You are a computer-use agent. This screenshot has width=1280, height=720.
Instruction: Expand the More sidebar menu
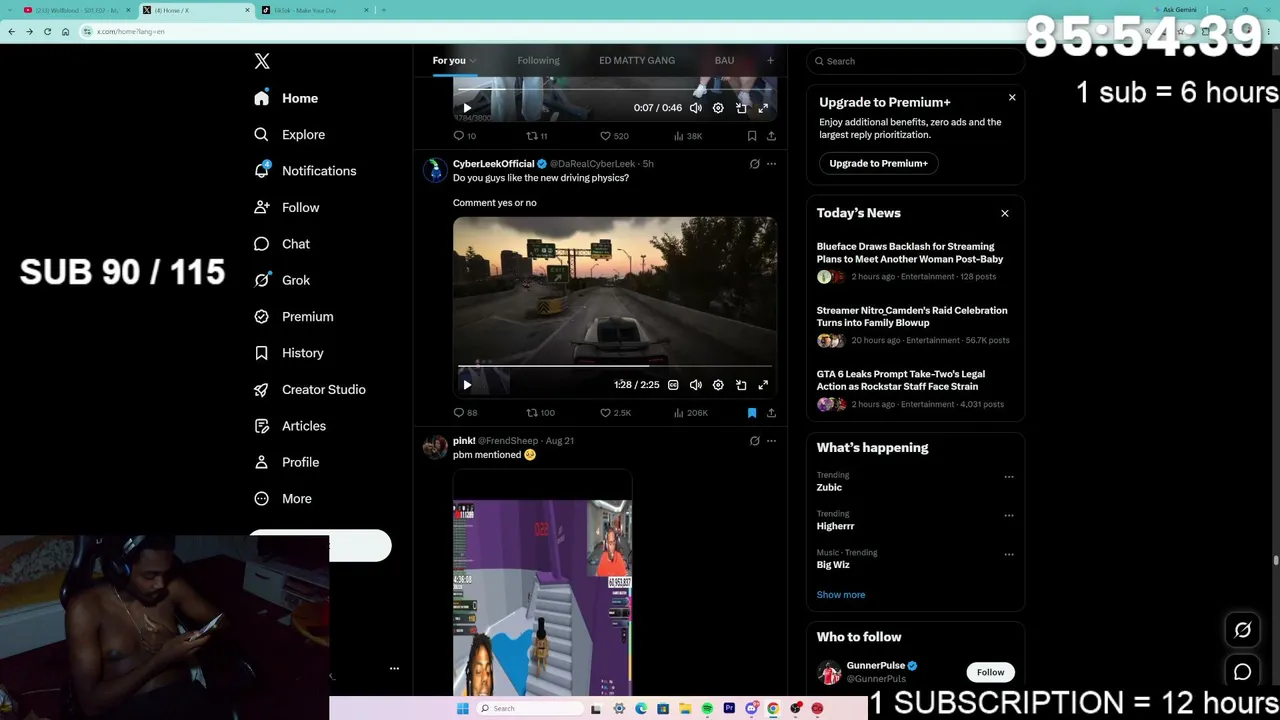[282, 499]
